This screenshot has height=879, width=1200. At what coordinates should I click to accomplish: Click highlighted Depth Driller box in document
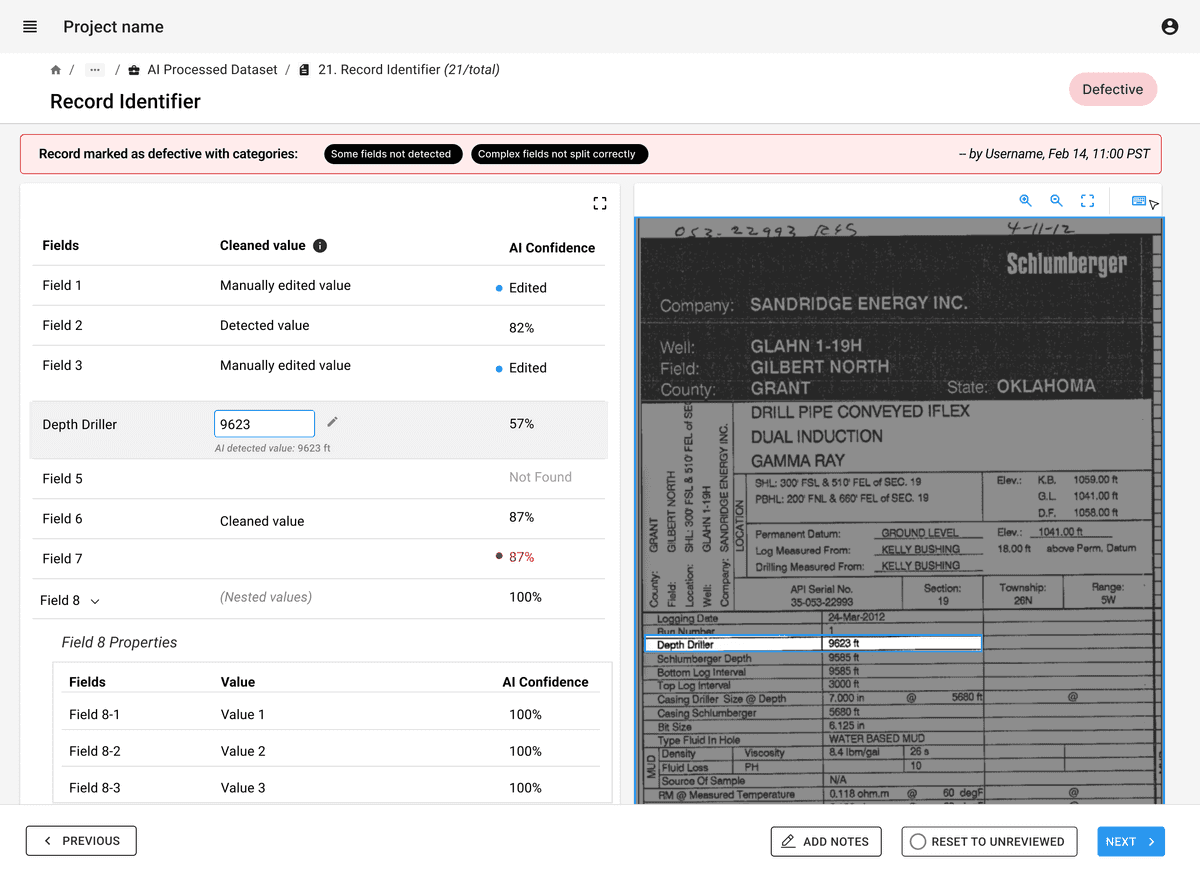point(813,644)
